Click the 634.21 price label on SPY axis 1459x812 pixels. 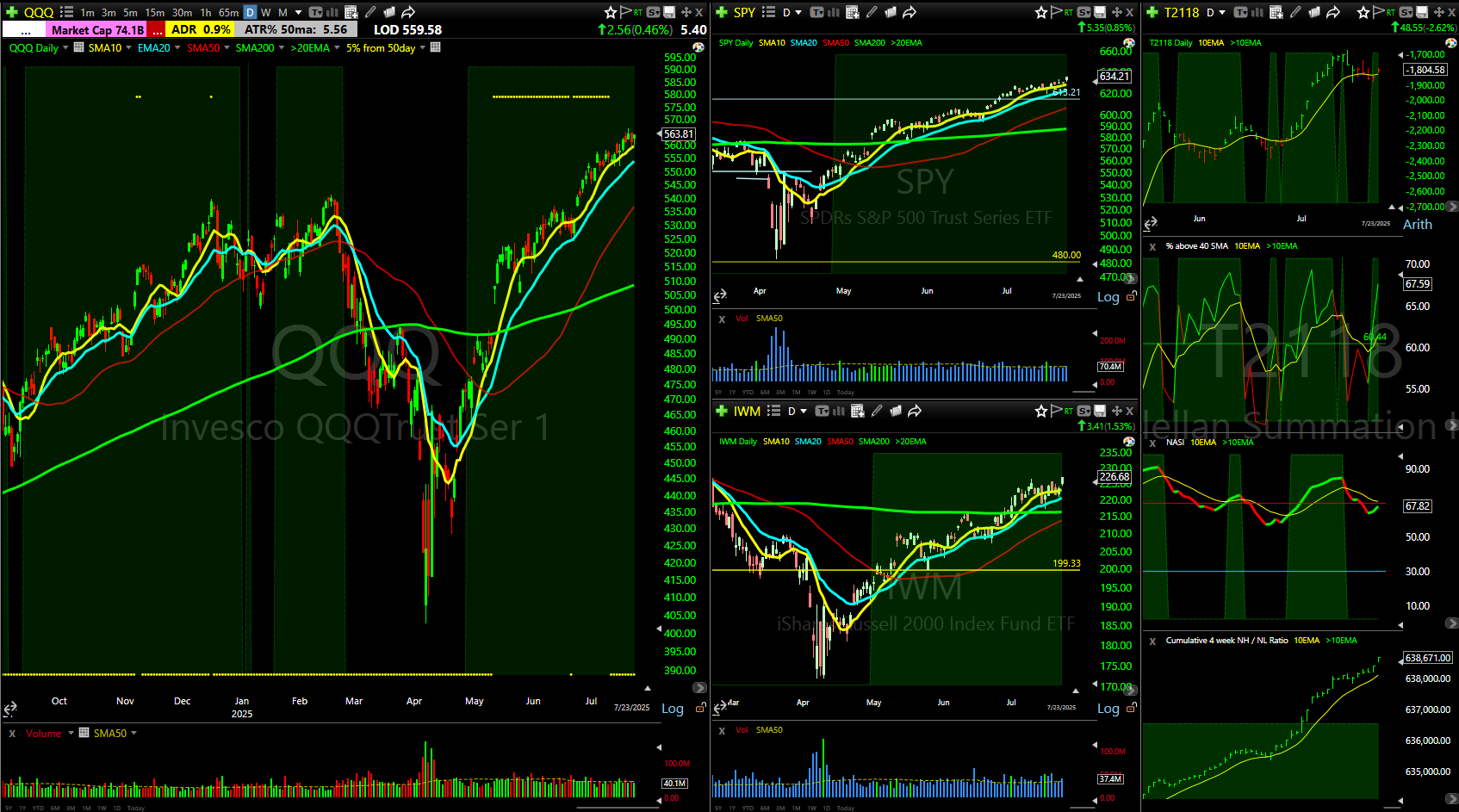coord(1114,77)
